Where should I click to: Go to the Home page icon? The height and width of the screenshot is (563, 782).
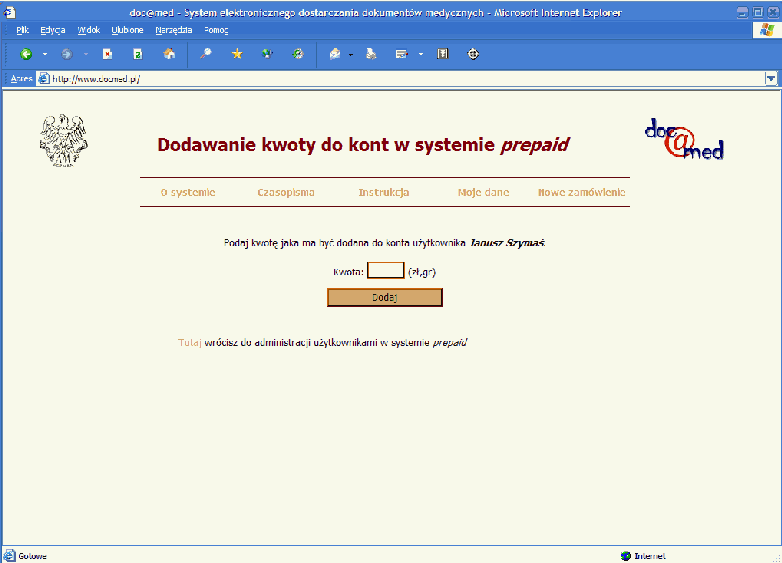[169, 54]
